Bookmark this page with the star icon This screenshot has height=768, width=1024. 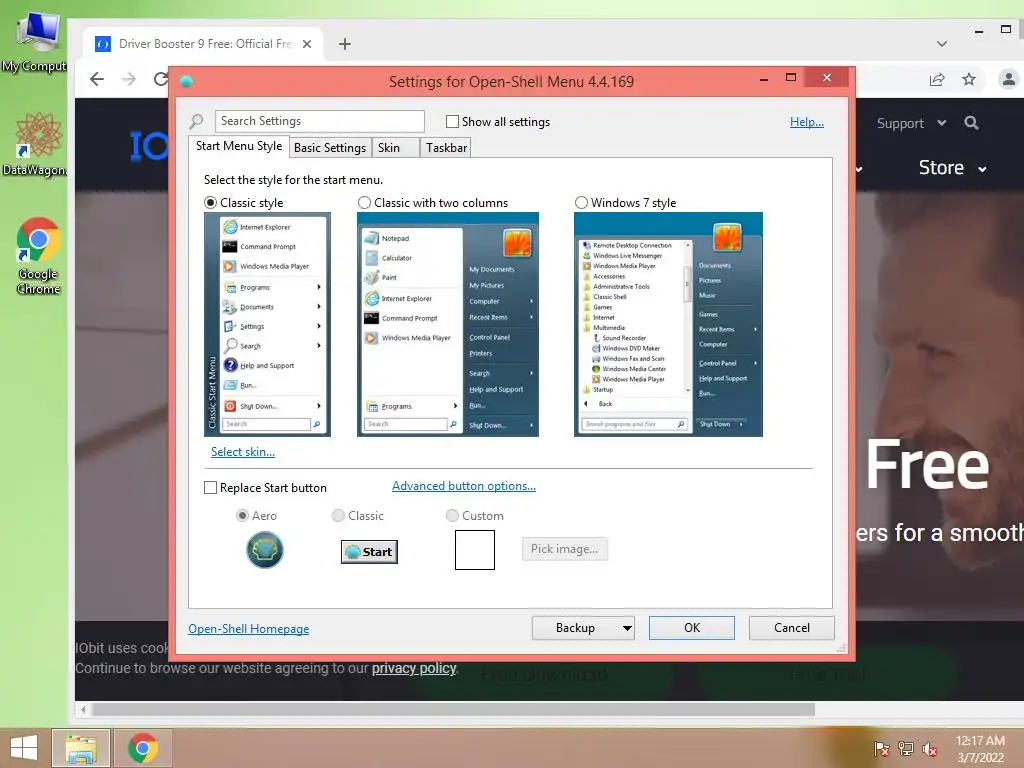968,79
